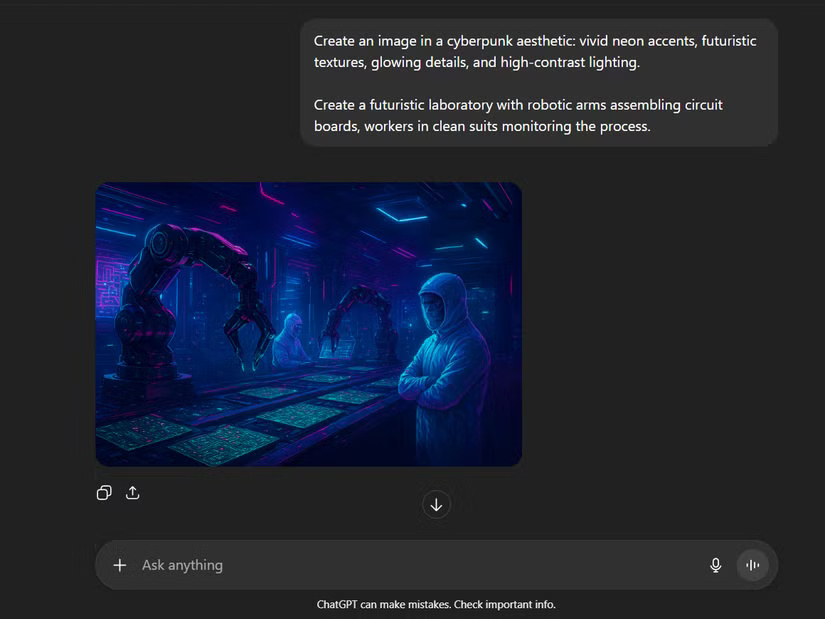Image resolution: width=825 pixels, height=619 pixels.
Task: Launch voice mode with the waveform icon
Action: tap(752, 565)
